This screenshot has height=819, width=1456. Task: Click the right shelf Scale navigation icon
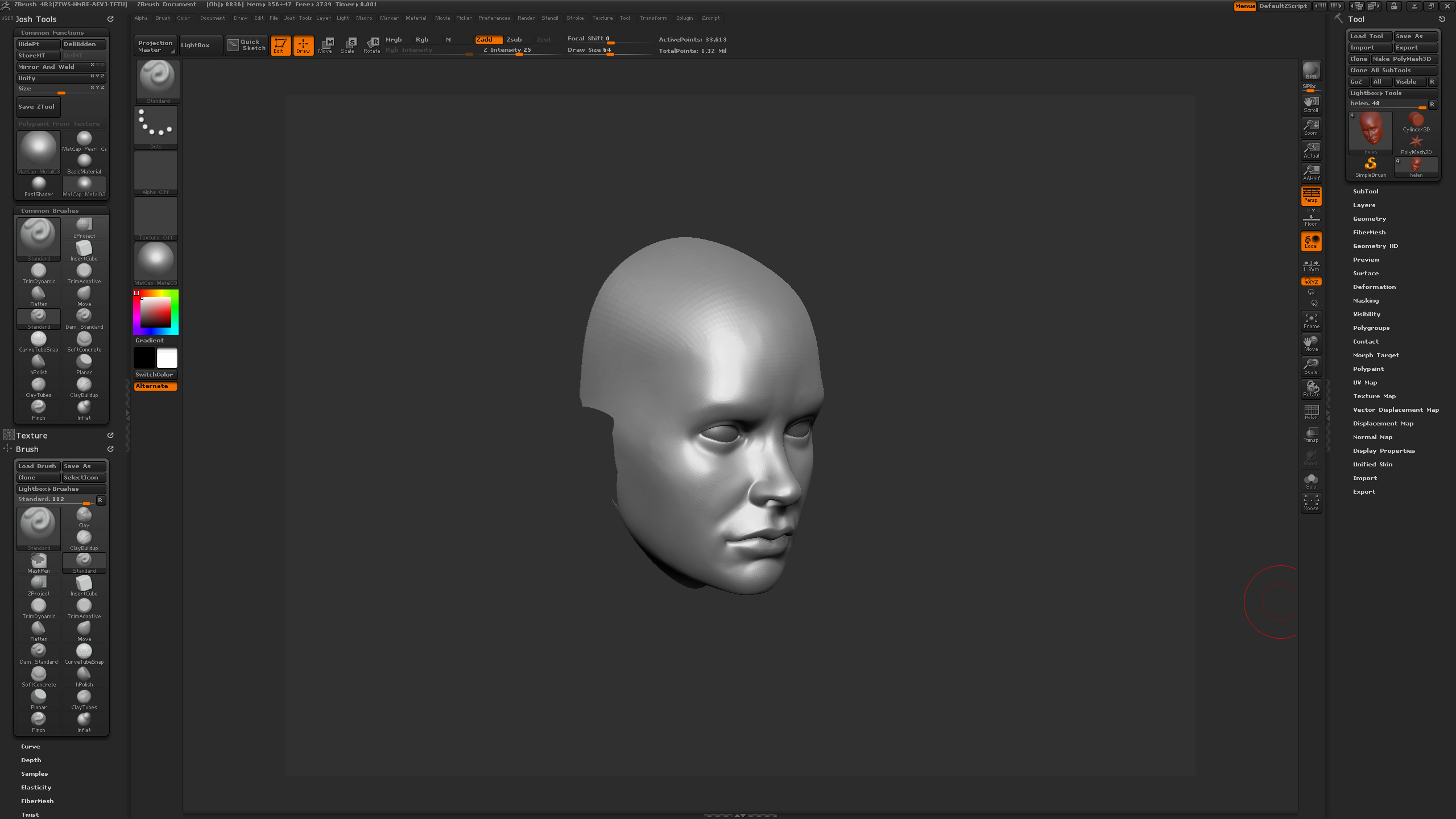(1311, 366)
